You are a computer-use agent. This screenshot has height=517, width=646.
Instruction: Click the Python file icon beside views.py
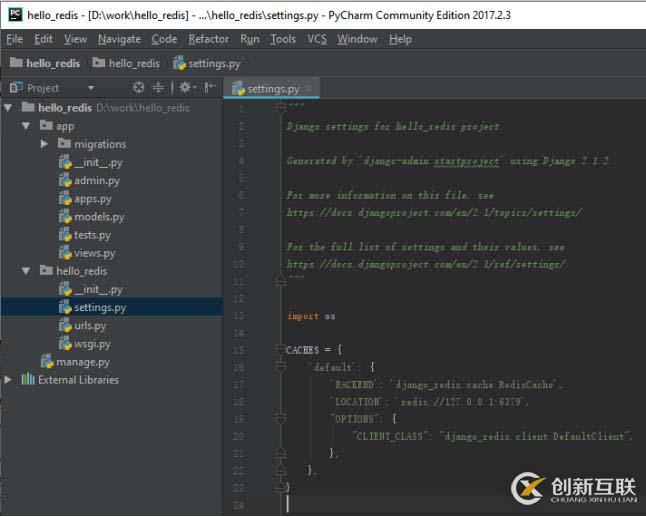tap(65, 253)
